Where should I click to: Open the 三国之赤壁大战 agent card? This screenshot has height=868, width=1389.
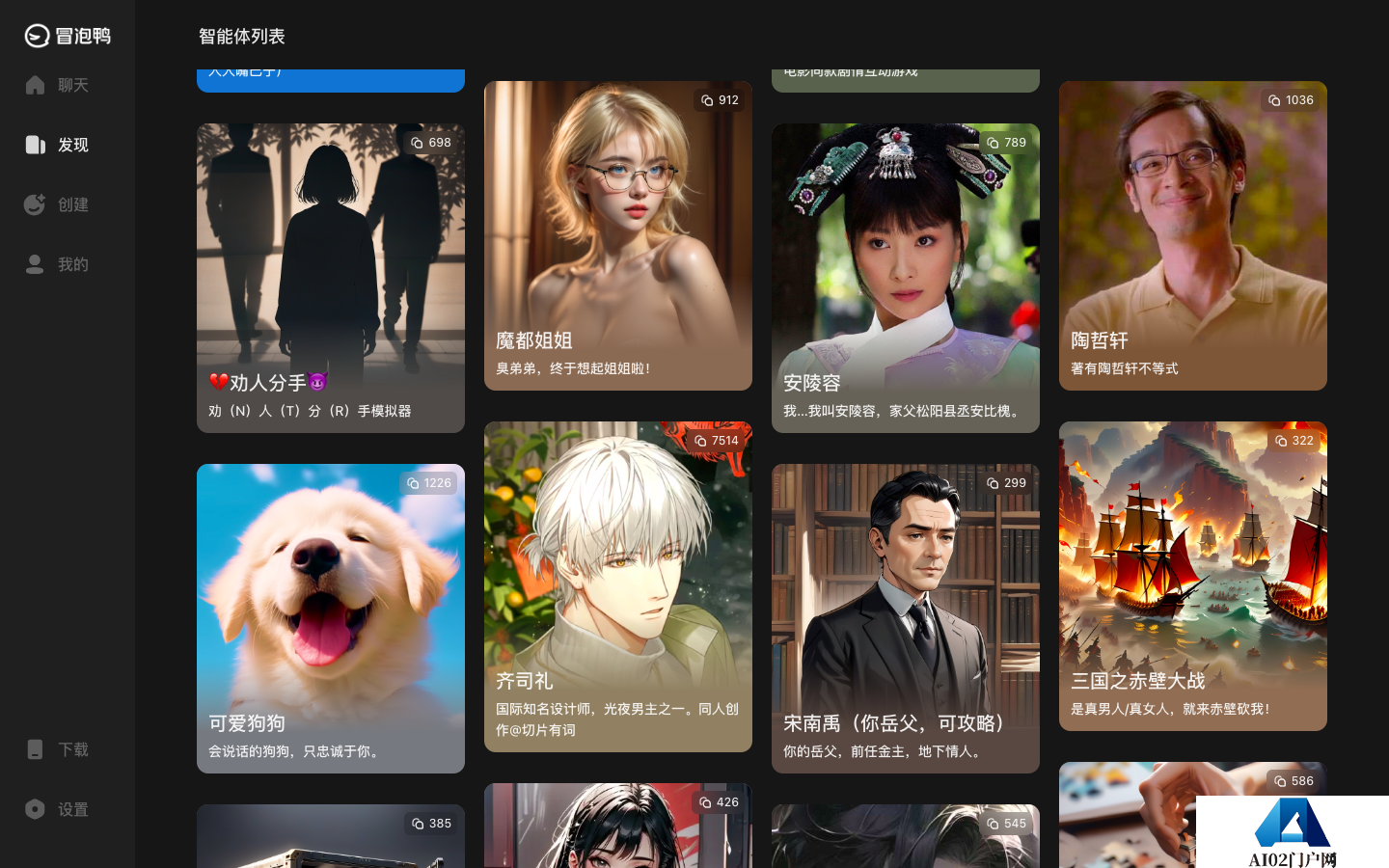tap(1193, 576)
